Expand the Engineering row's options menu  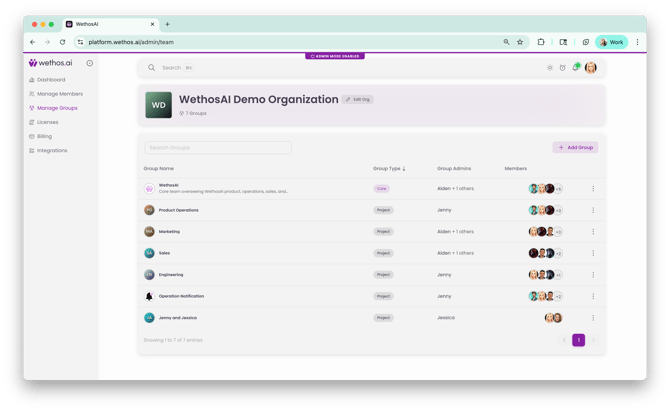point(593,274)
